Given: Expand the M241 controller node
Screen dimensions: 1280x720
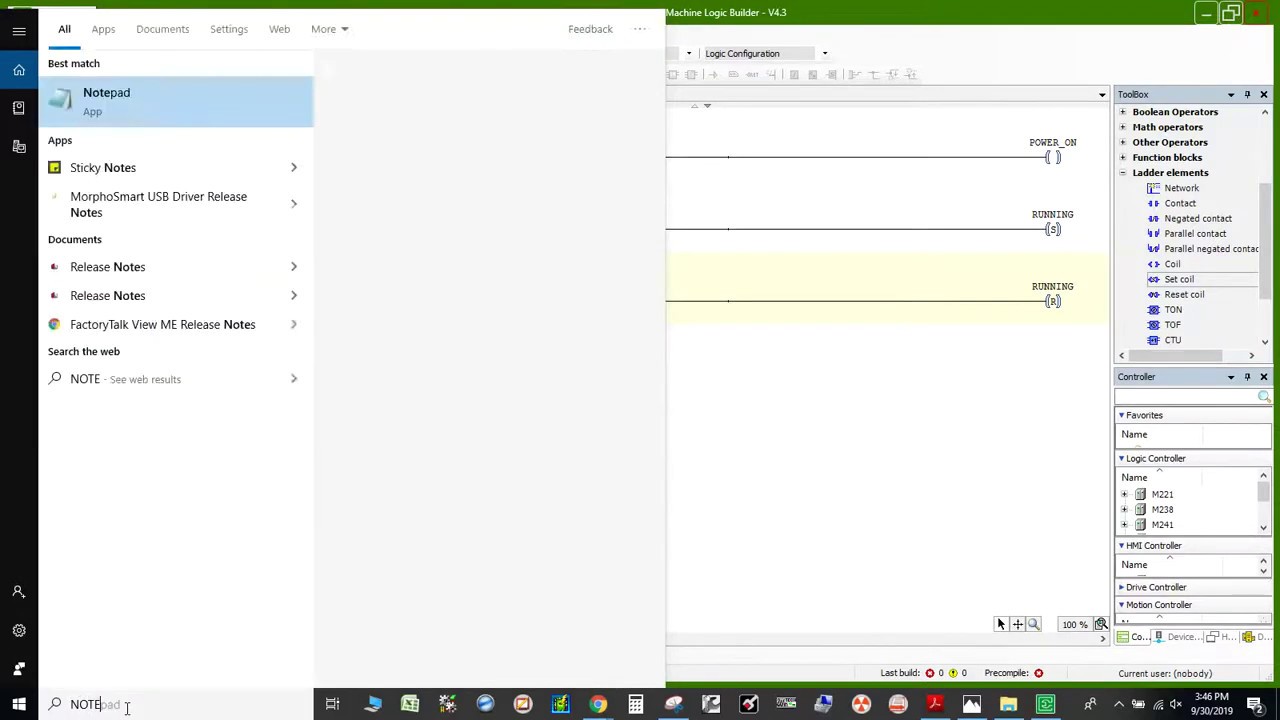Looking at the screenshot, I should pos(1124,524).
